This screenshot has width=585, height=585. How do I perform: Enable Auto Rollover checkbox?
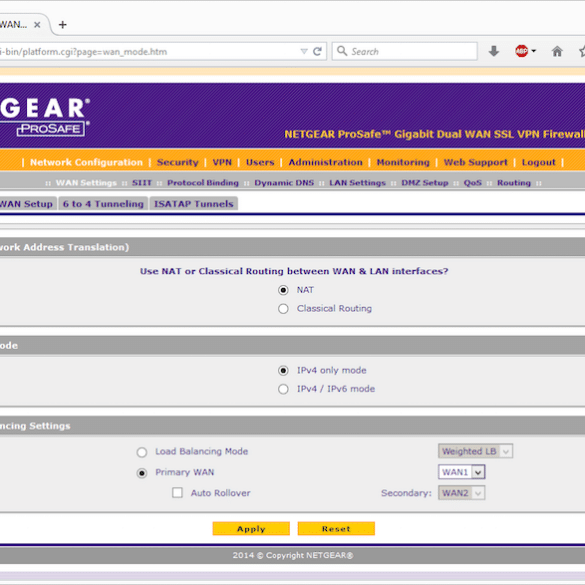click(178, 493)
